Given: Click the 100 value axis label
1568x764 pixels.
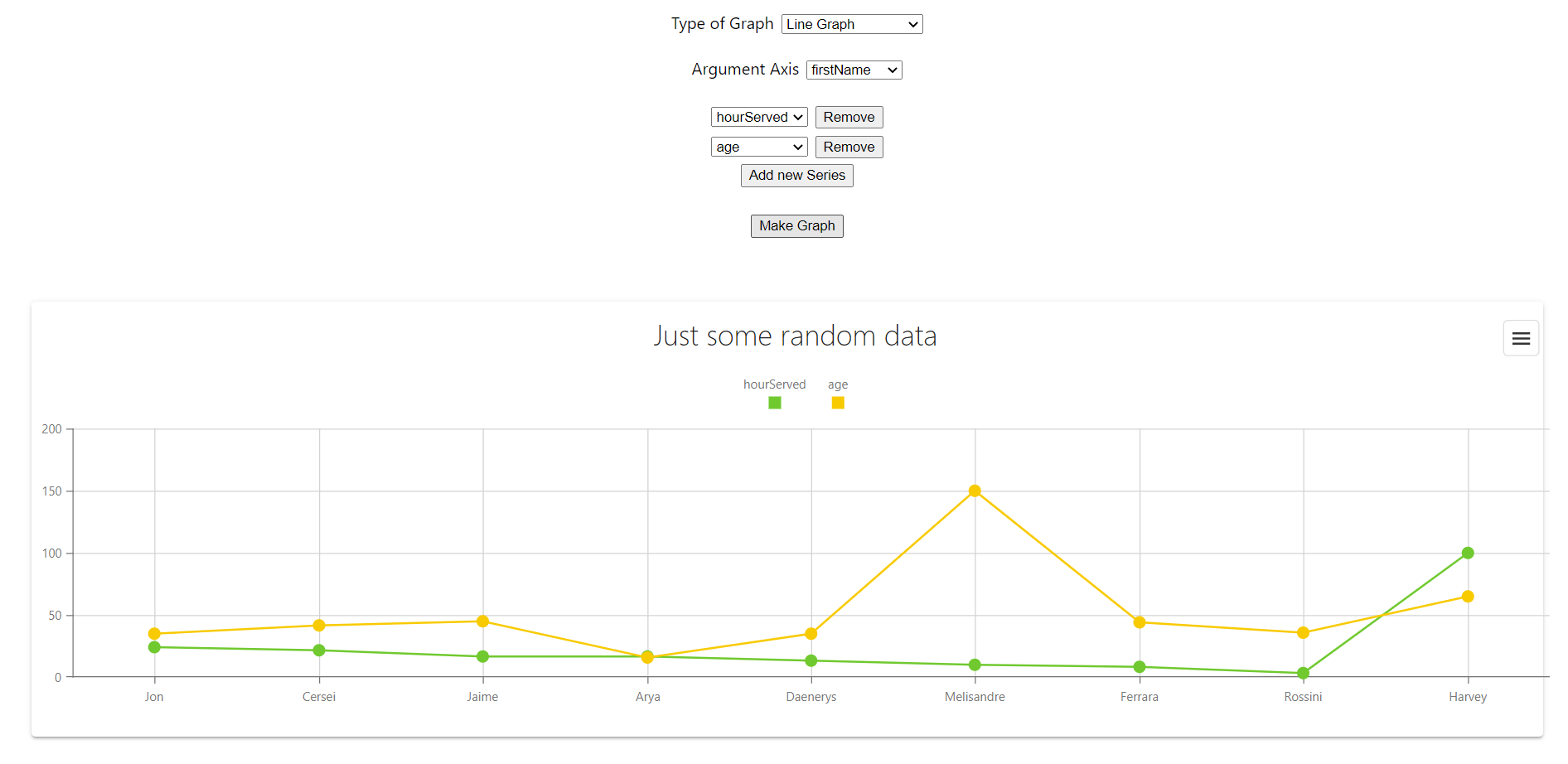Looking at the screenshot, I should point(51,554).
